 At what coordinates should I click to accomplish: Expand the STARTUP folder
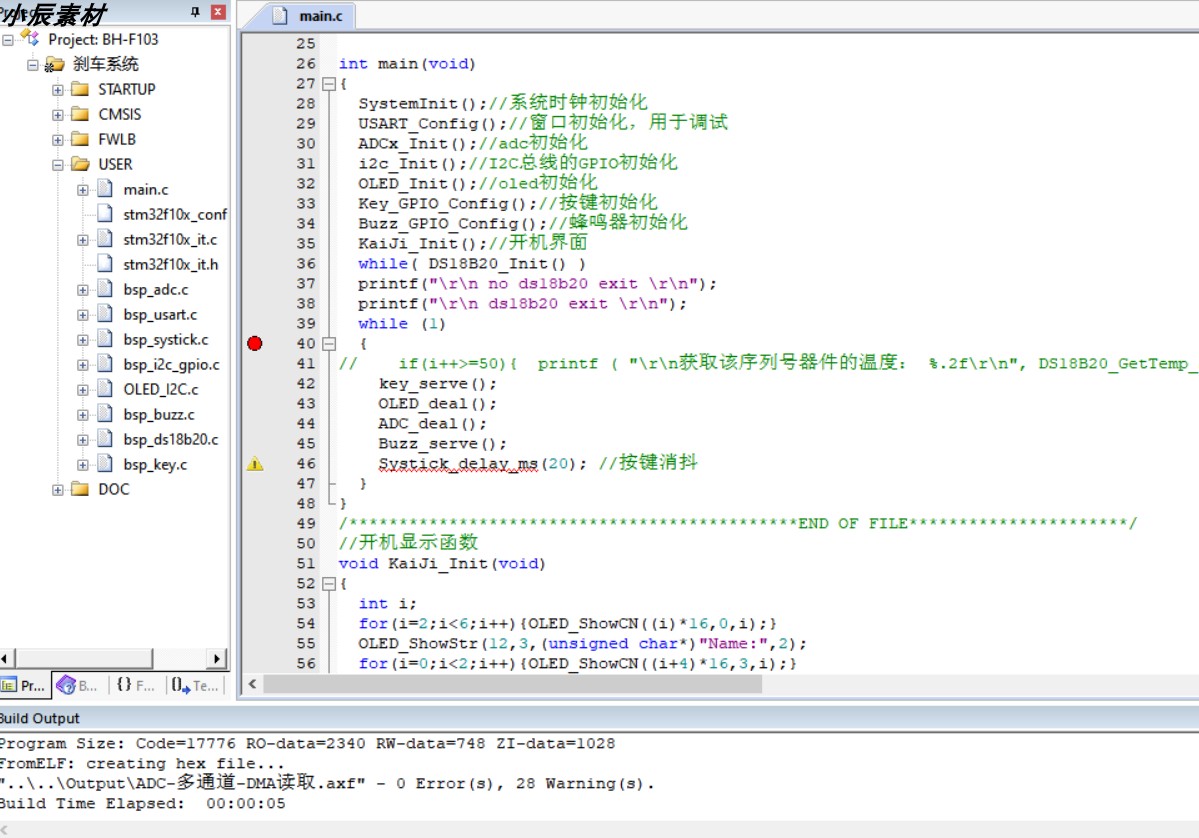tap(57, 89)
